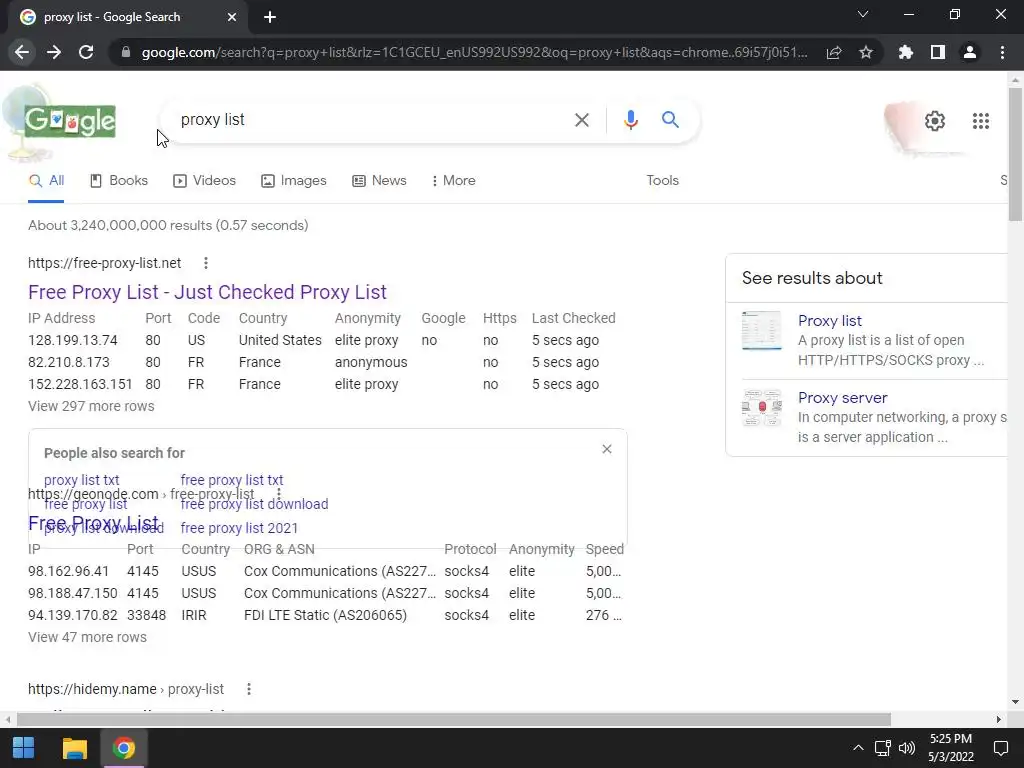
Task: Open Proxy server in See results about
Action: point(842,398)
